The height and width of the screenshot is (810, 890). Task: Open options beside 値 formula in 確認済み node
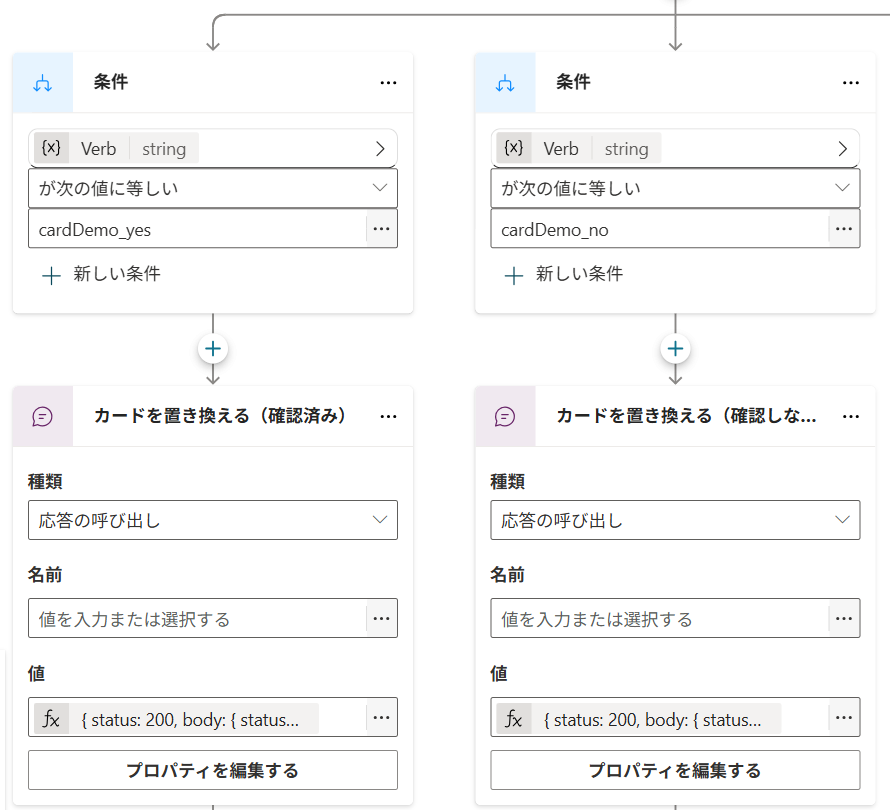(381, 717)
